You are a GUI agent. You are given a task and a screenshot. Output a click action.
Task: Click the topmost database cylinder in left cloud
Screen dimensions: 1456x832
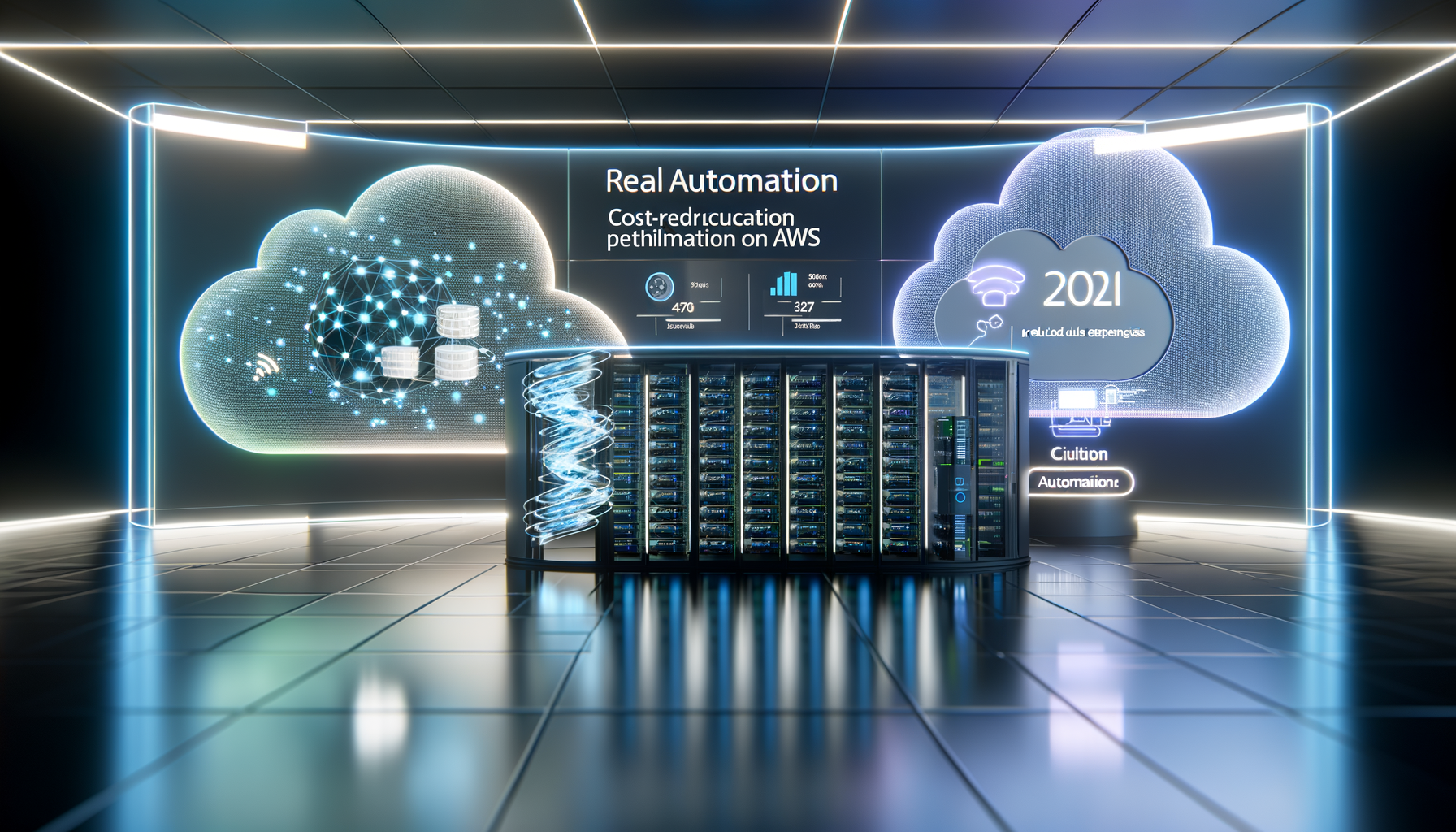(457, 321)
